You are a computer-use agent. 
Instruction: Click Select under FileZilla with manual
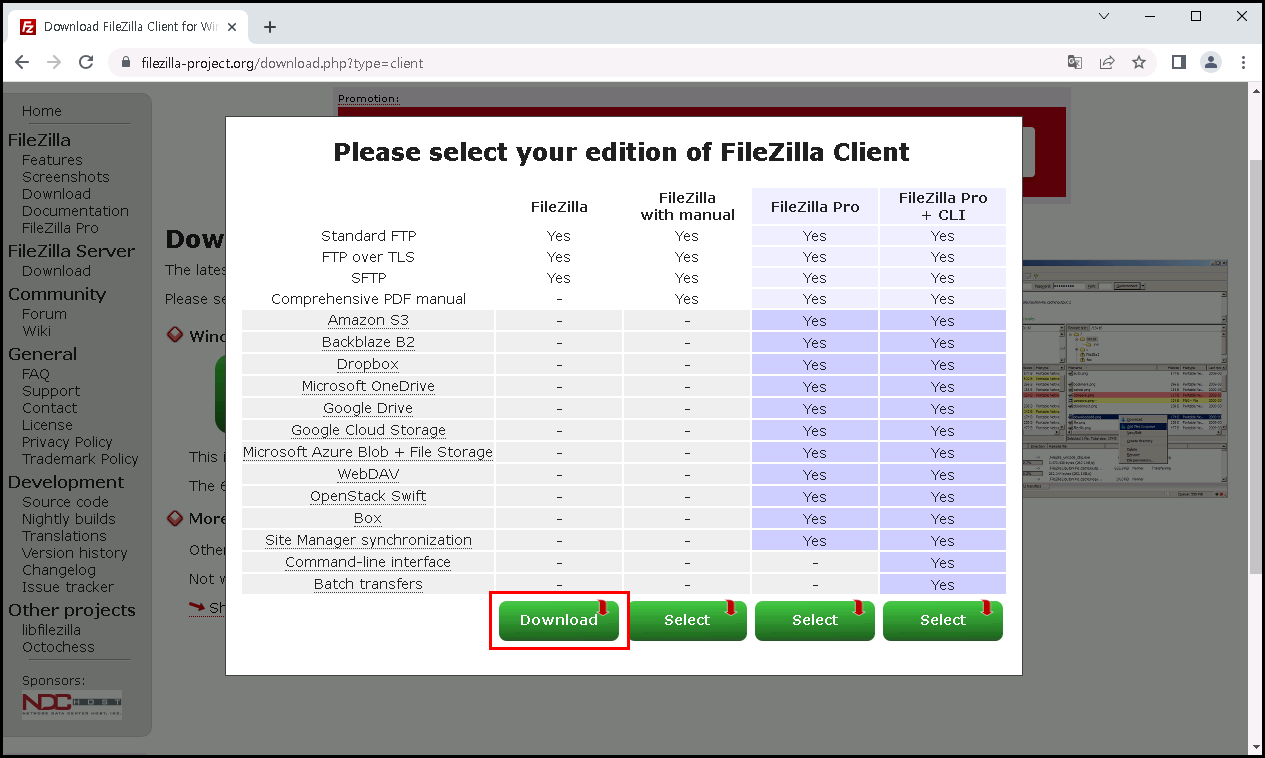coord(687,620)
